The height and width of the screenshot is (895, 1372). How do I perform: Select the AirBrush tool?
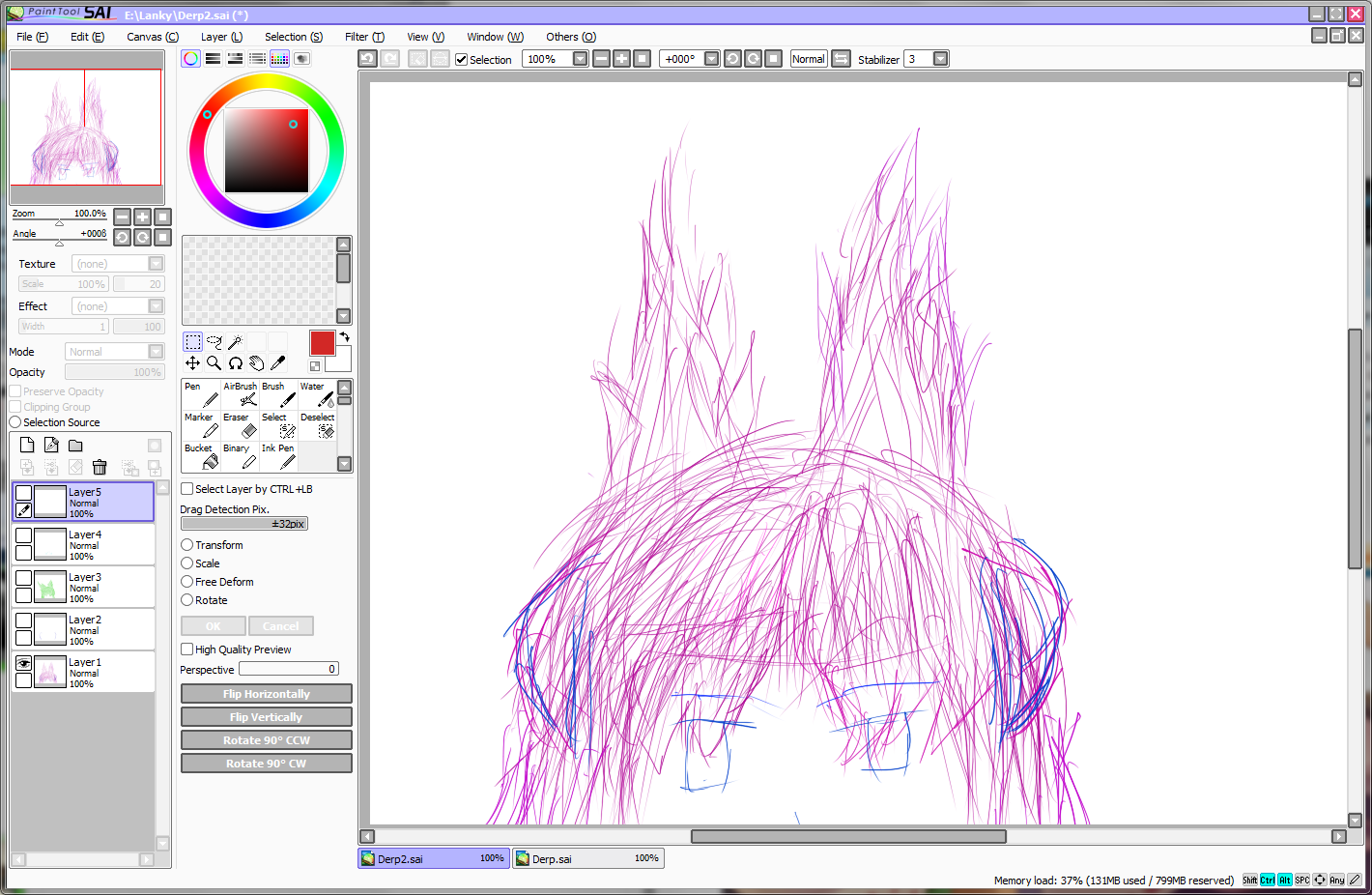[x=240, y=394]
